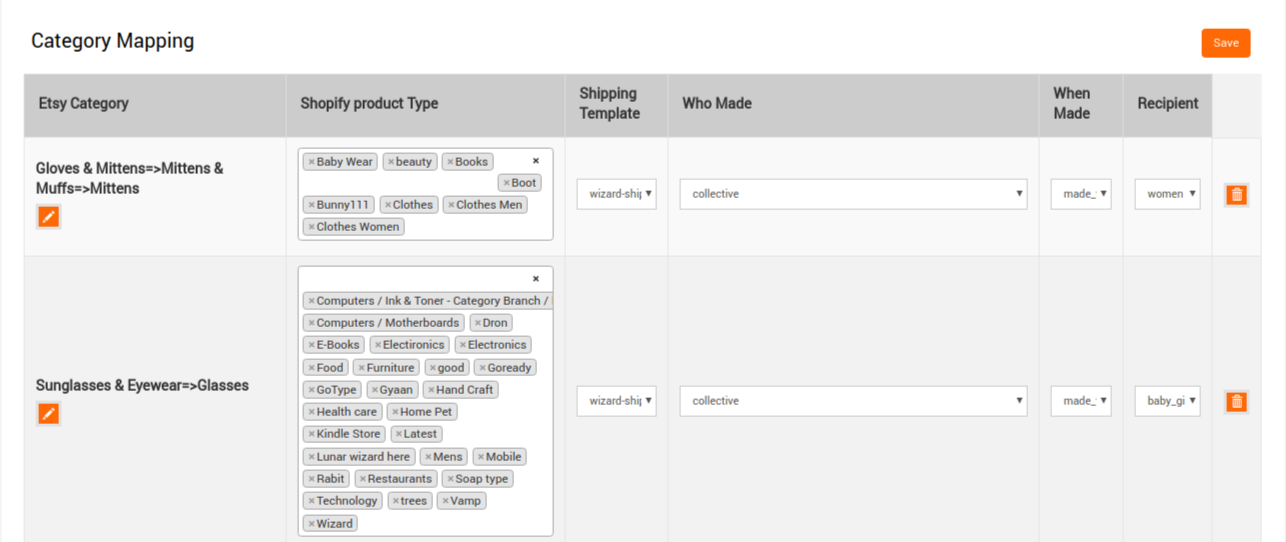Delete the Sunglasses & Eyewear mapping row
This screenshot has height=542, width=1286.
tap(1236, 402)
